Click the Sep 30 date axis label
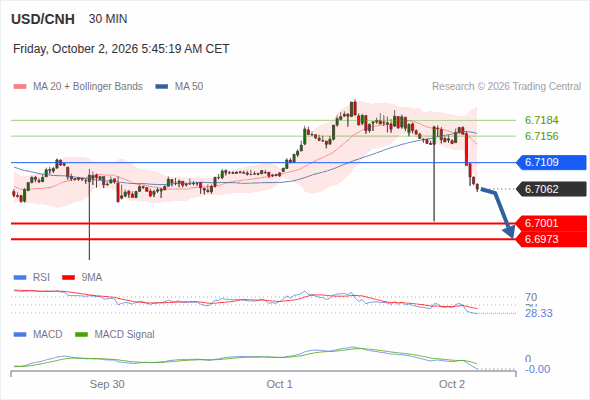The image size is (590, 400). [x=107, y=384]
